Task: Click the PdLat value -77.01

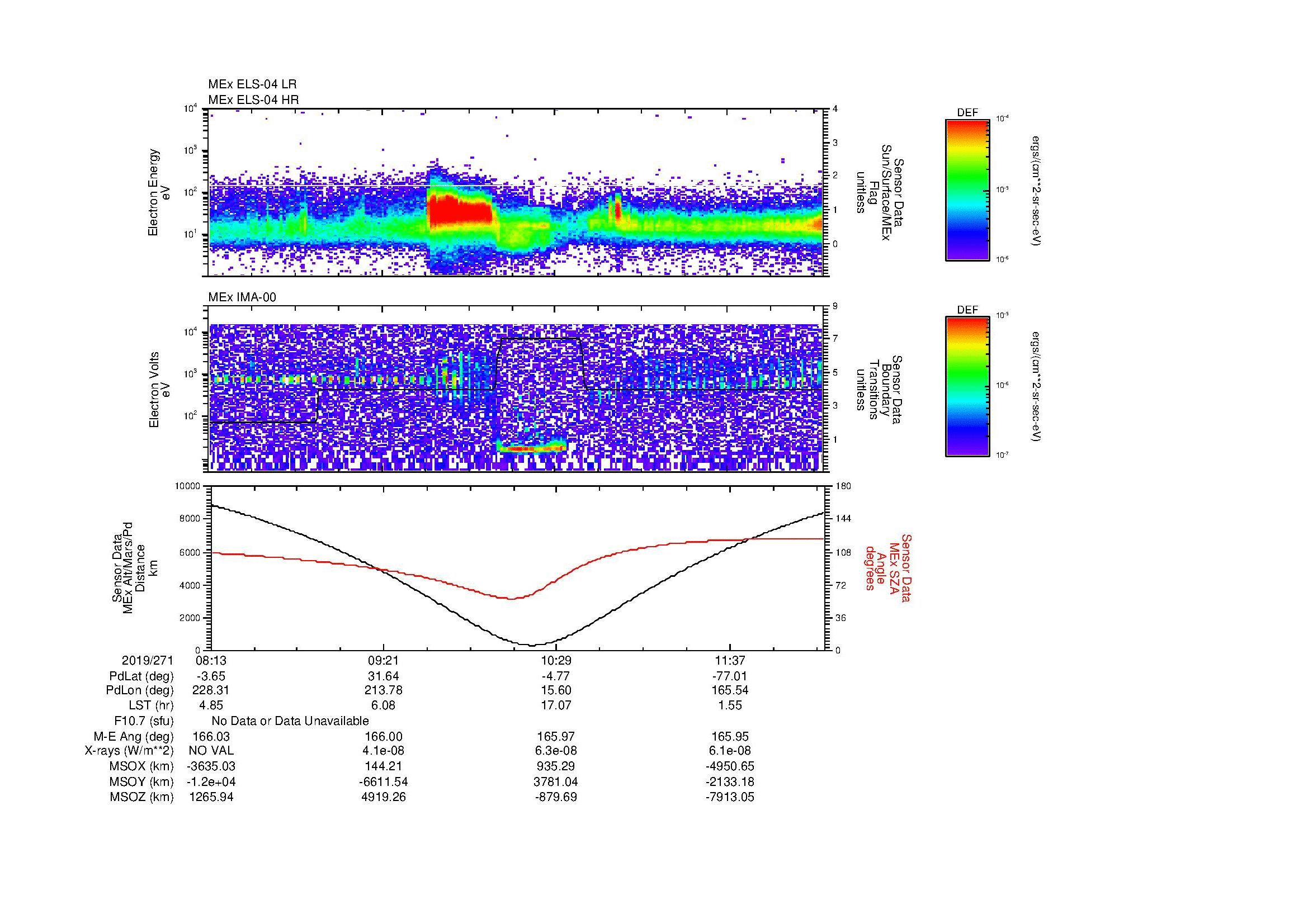Action: pos(730,676)
